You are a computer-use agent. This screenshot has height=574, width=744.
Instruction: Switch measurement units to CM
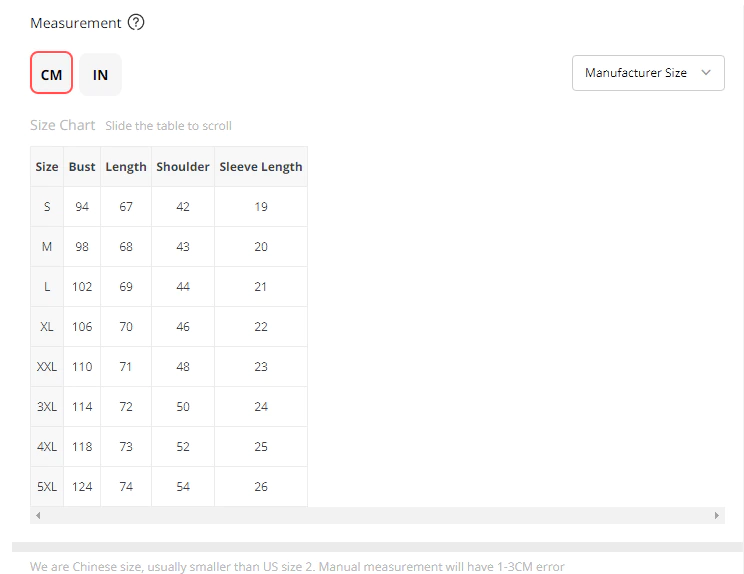51,74
